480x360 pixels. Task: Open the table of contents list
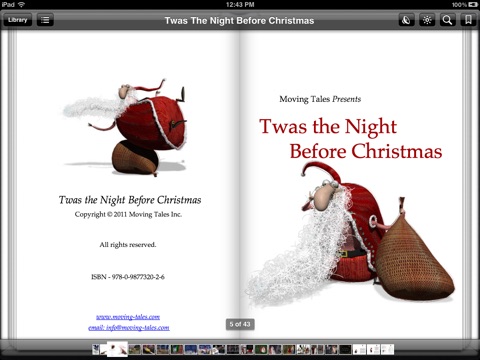[x=45, y=20]
